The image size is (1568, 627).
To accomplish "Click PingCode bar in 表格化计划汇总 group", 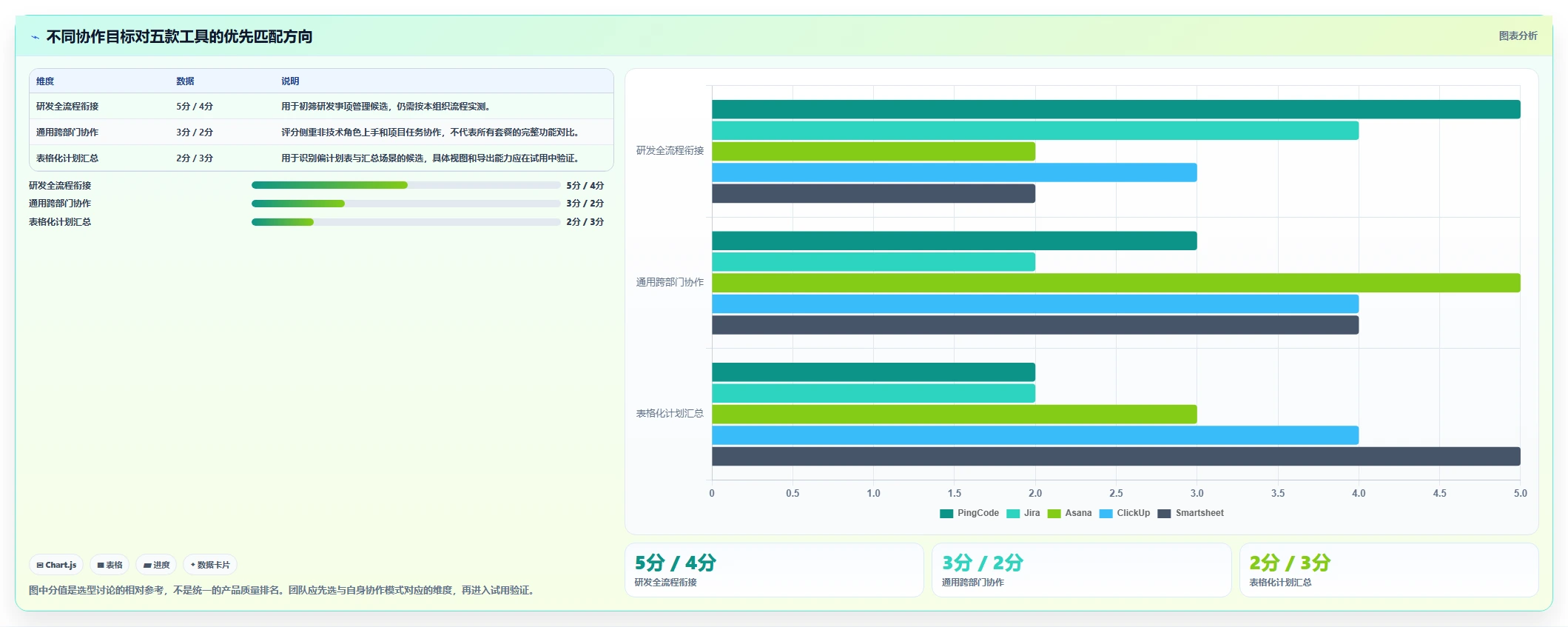I will pyautogui.click(x=873, y=372).
